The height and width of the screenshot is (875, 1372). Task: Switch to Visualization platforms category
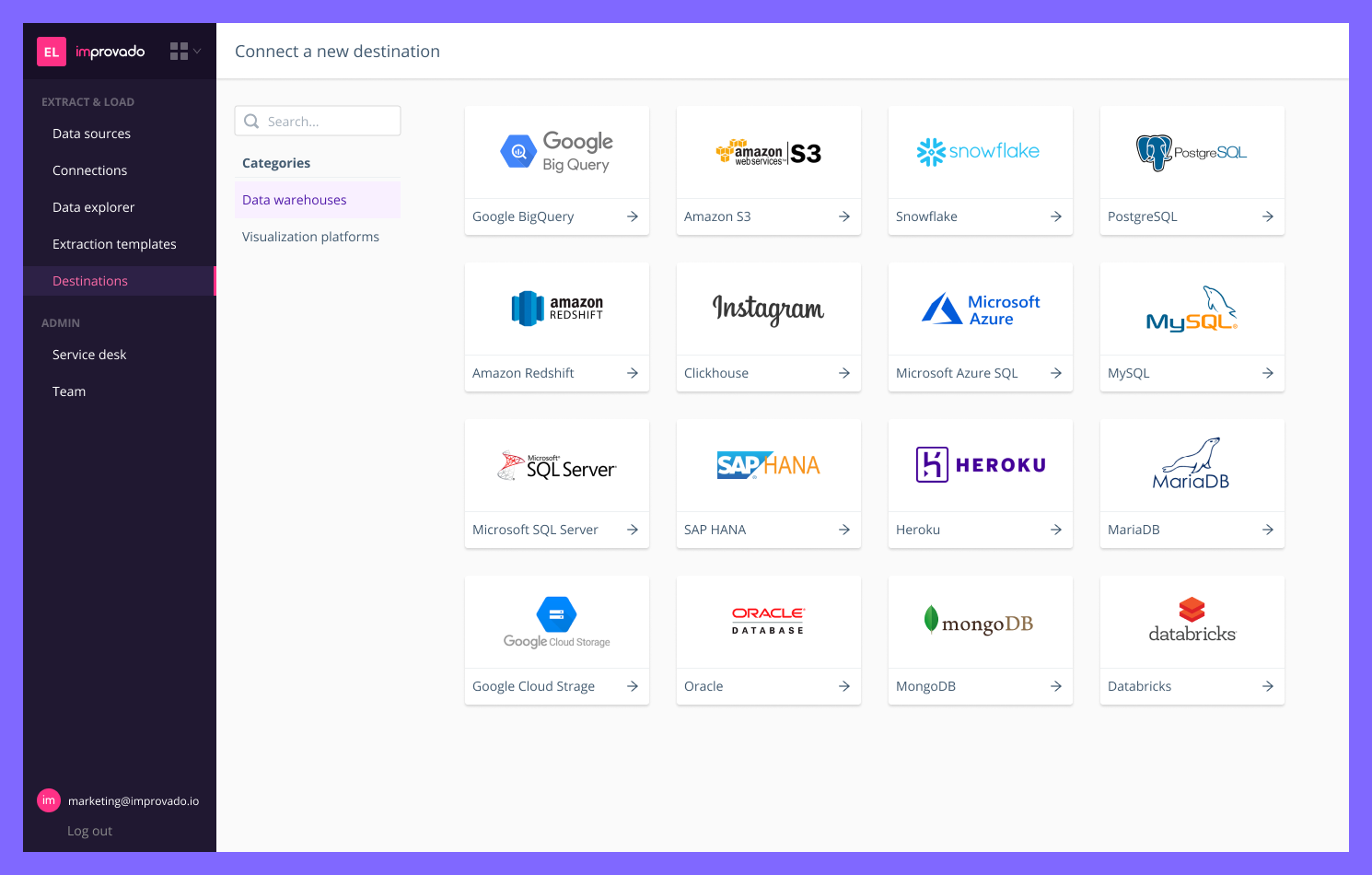[310, 237]
